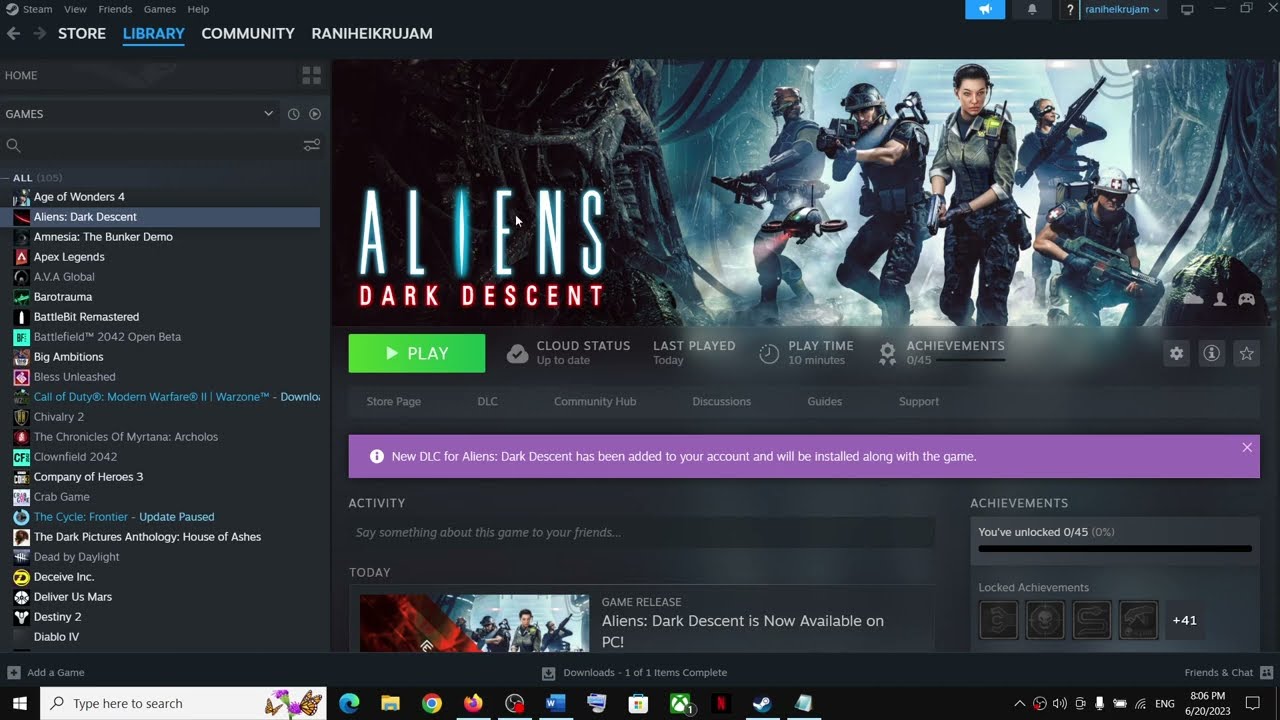The width and height of the screenshot is (1280, 720).
Task: Show hidden system tray icons chevron
Action: pyautogui.click(x=1019, y=703)
